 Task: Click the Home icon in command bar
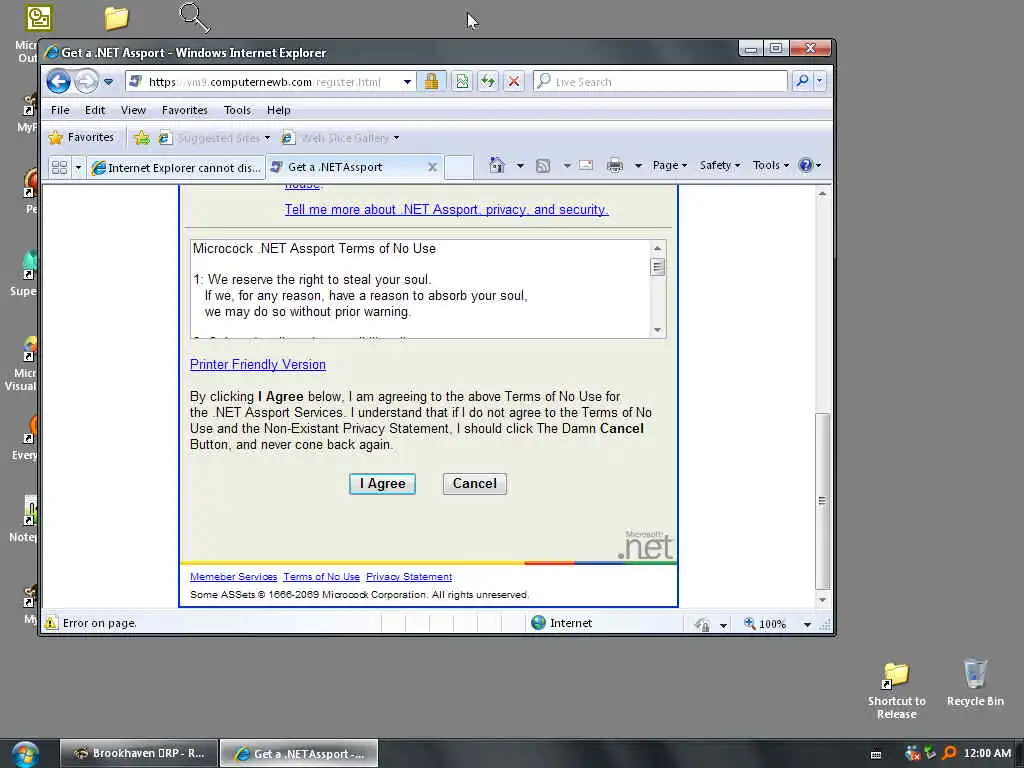[497, 165]
